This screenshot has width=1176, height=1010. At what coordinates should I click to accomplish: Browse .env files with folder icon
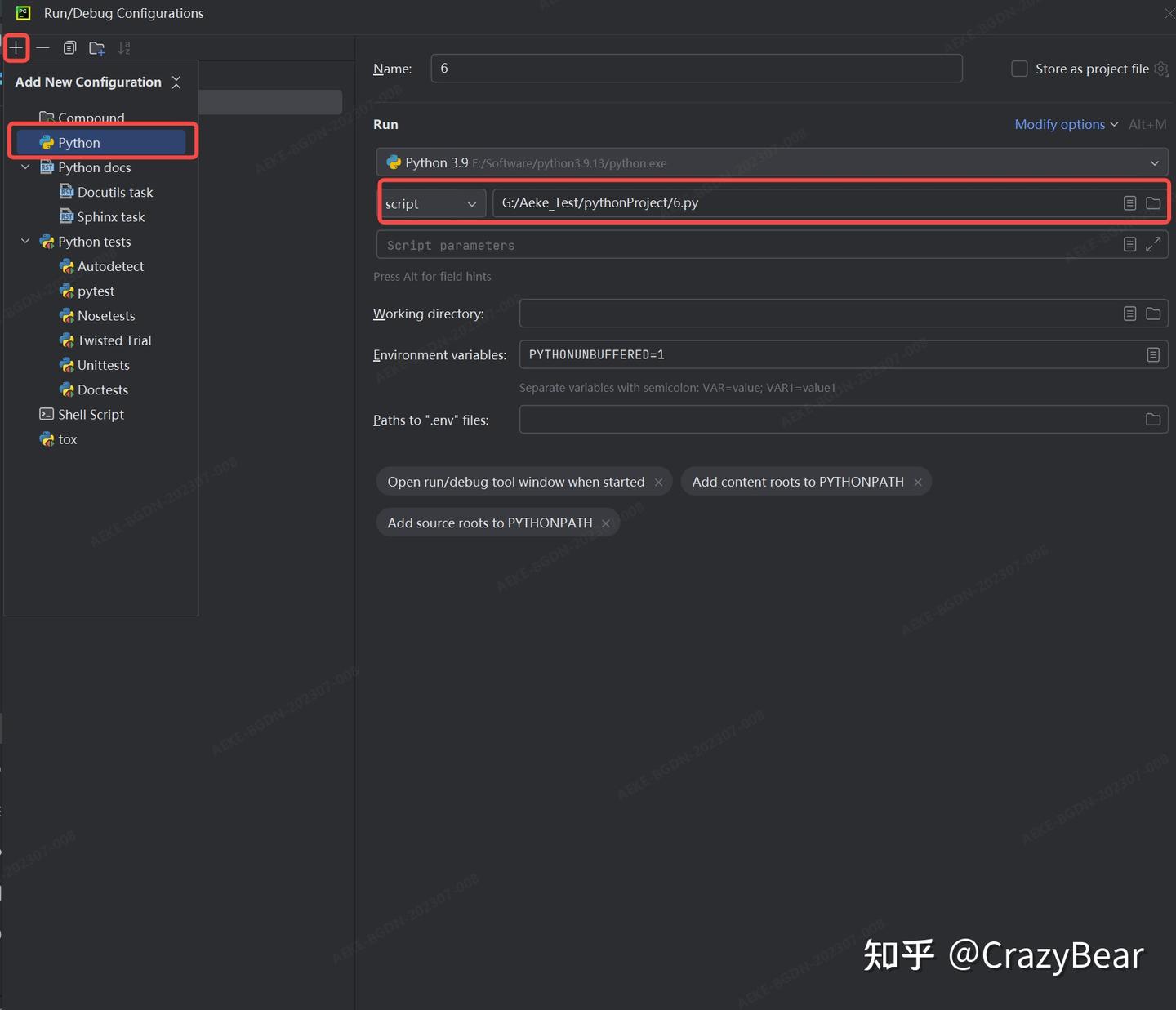coord(1153,420)
